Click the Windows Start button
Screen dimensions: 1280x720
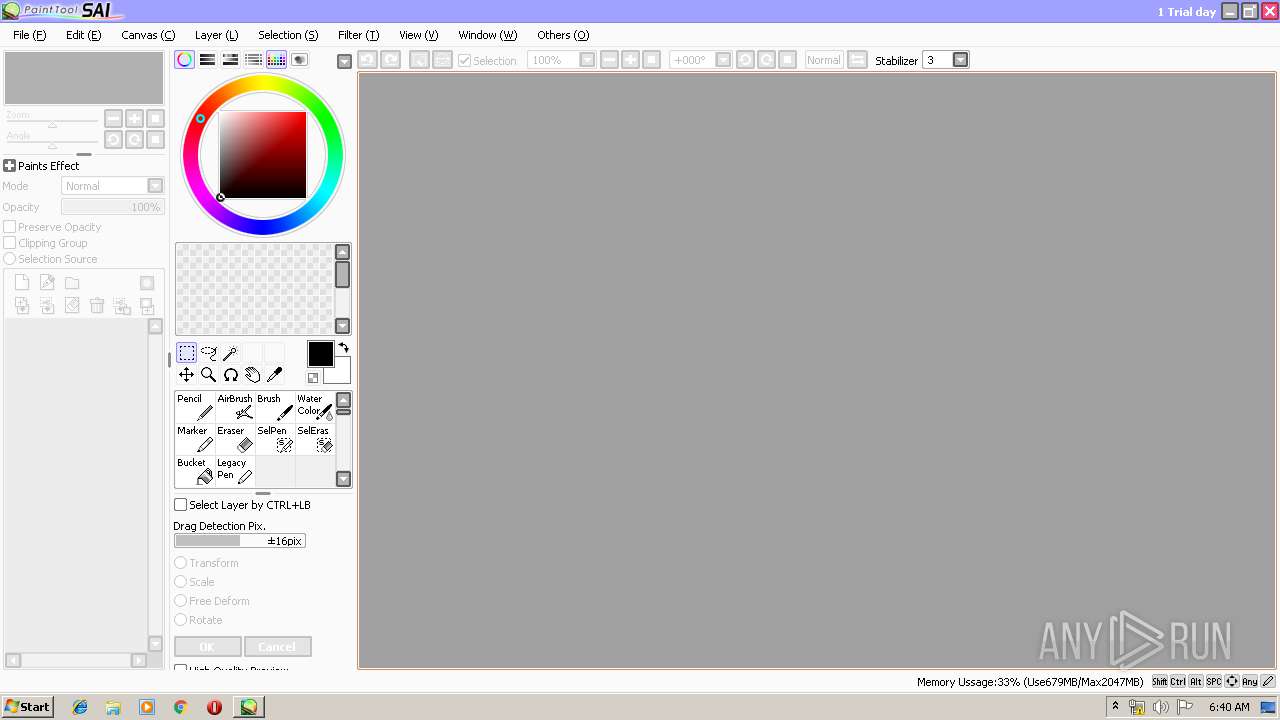[x=27, y=706]
